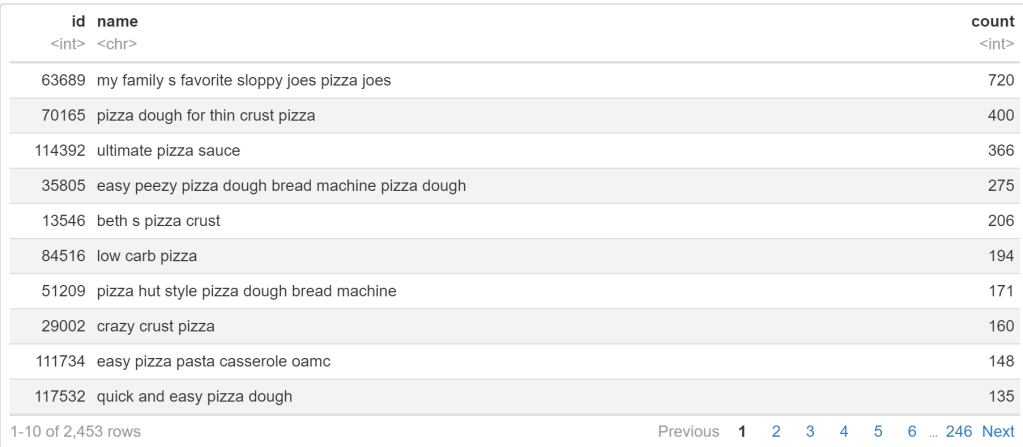Go to page 3 of results
Image resolution: width=1023 pixels, height=447 pixels.
pos(810,431)
